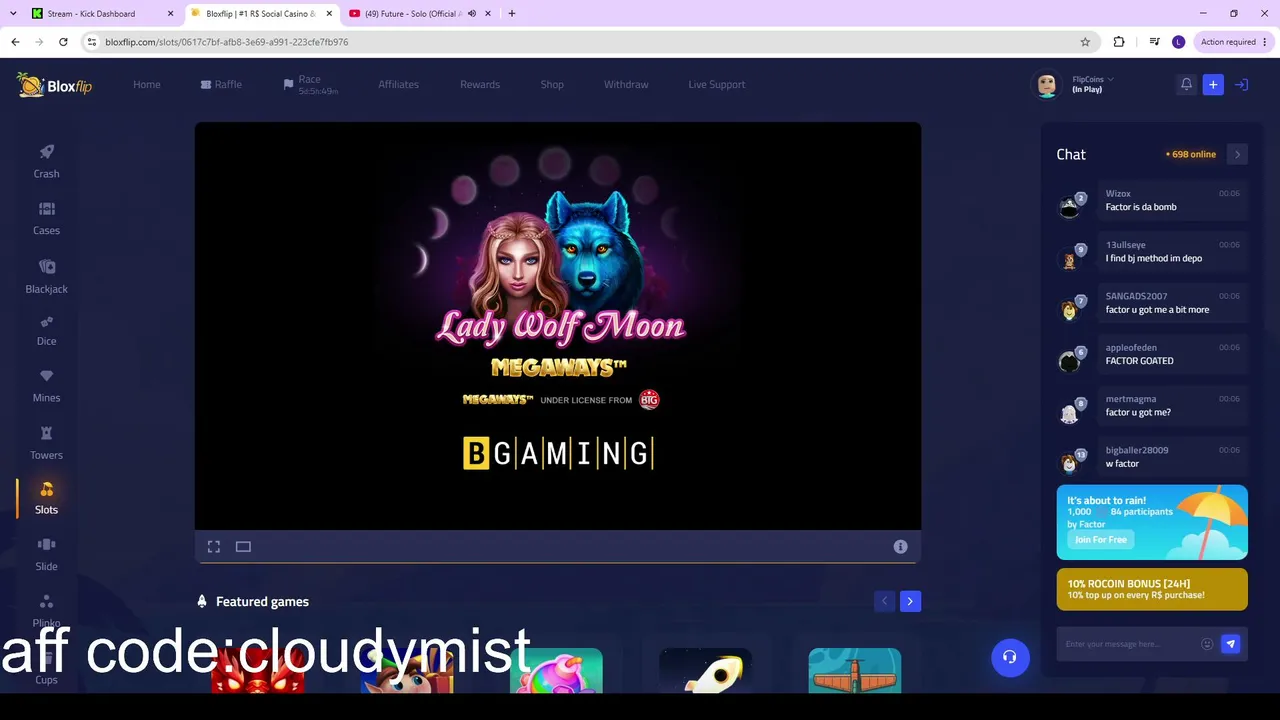Open Action required Chrome menu

point(1234,42)
